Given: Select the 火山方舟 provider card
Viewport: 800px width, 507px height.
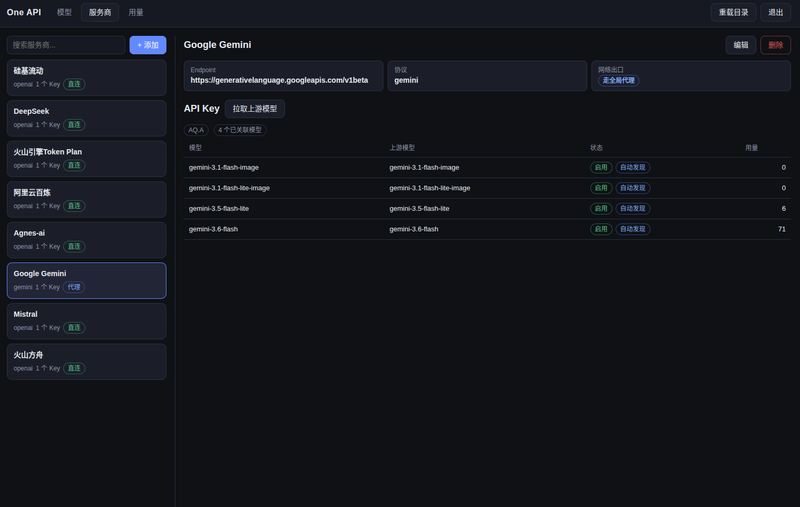Looking at the screenshot, I should click(87, 362).
